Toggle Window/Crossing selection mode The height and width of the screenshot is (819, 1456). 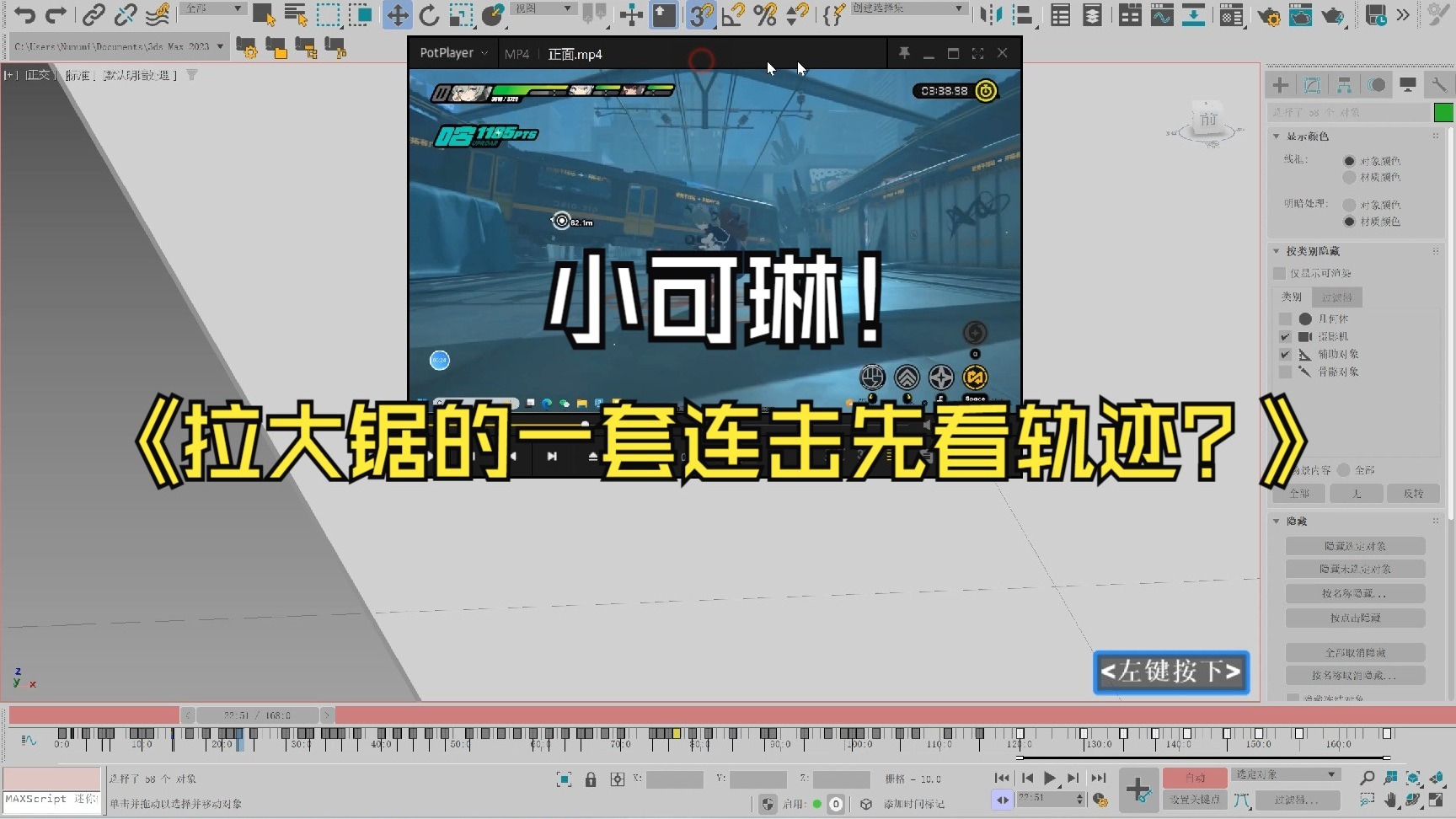(x=362, y=14)
